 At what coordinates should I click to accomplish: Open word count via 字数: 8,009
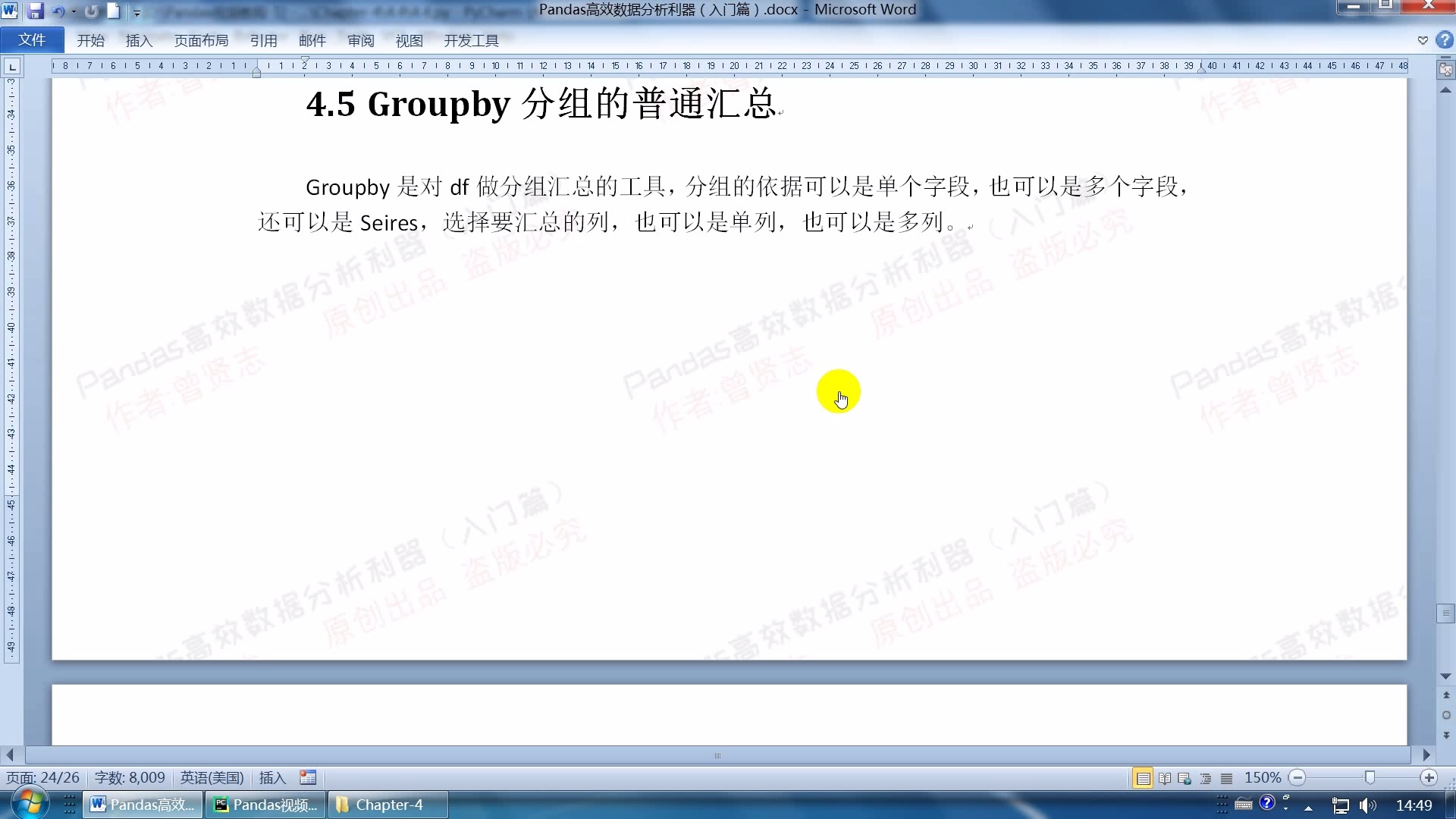point(130,777)
